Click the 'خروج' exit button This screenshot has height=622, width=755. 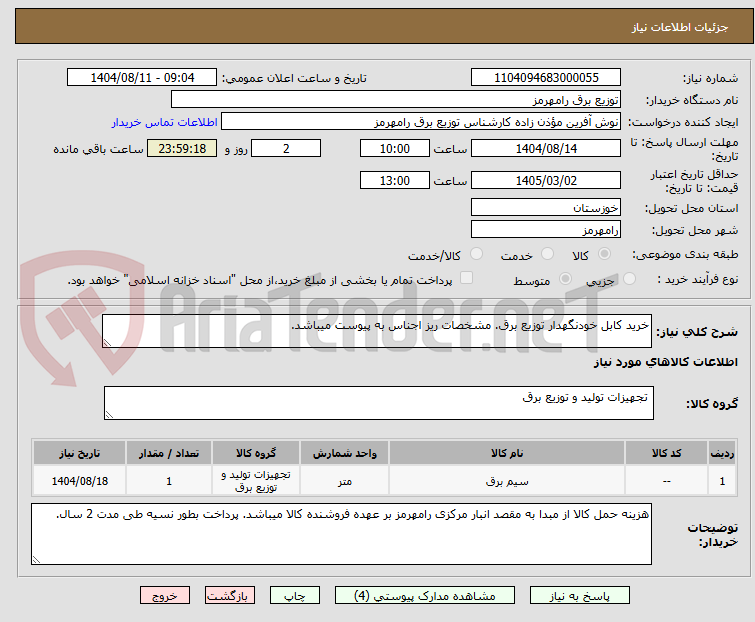tap(165, 596)
